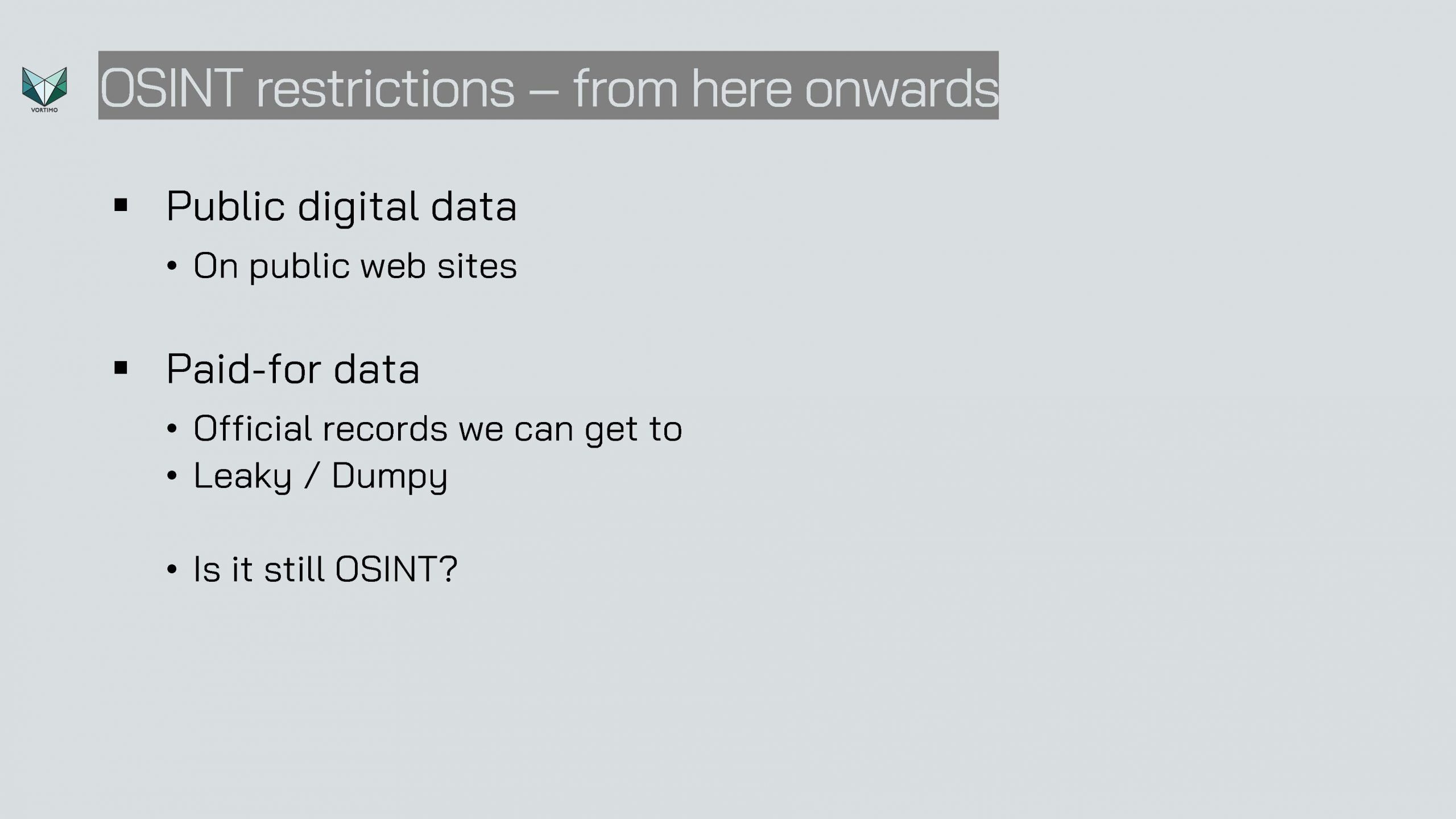Click the word Dumpy
This screenshot has width=1456, height=819.
tap(390, 476)
